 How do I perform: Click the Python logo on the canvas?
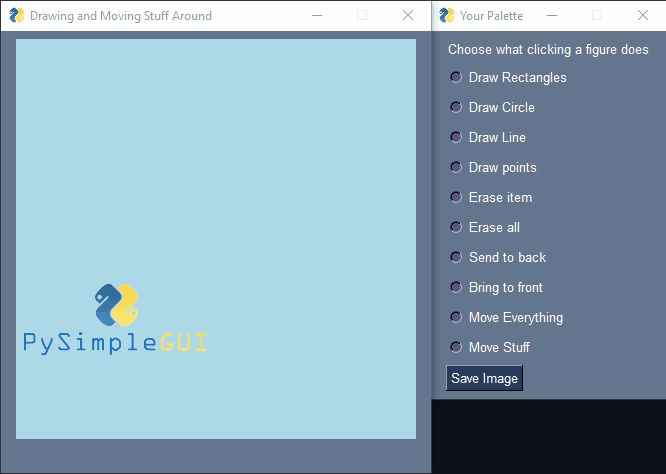pyautogui.click(x=116, y=305)
